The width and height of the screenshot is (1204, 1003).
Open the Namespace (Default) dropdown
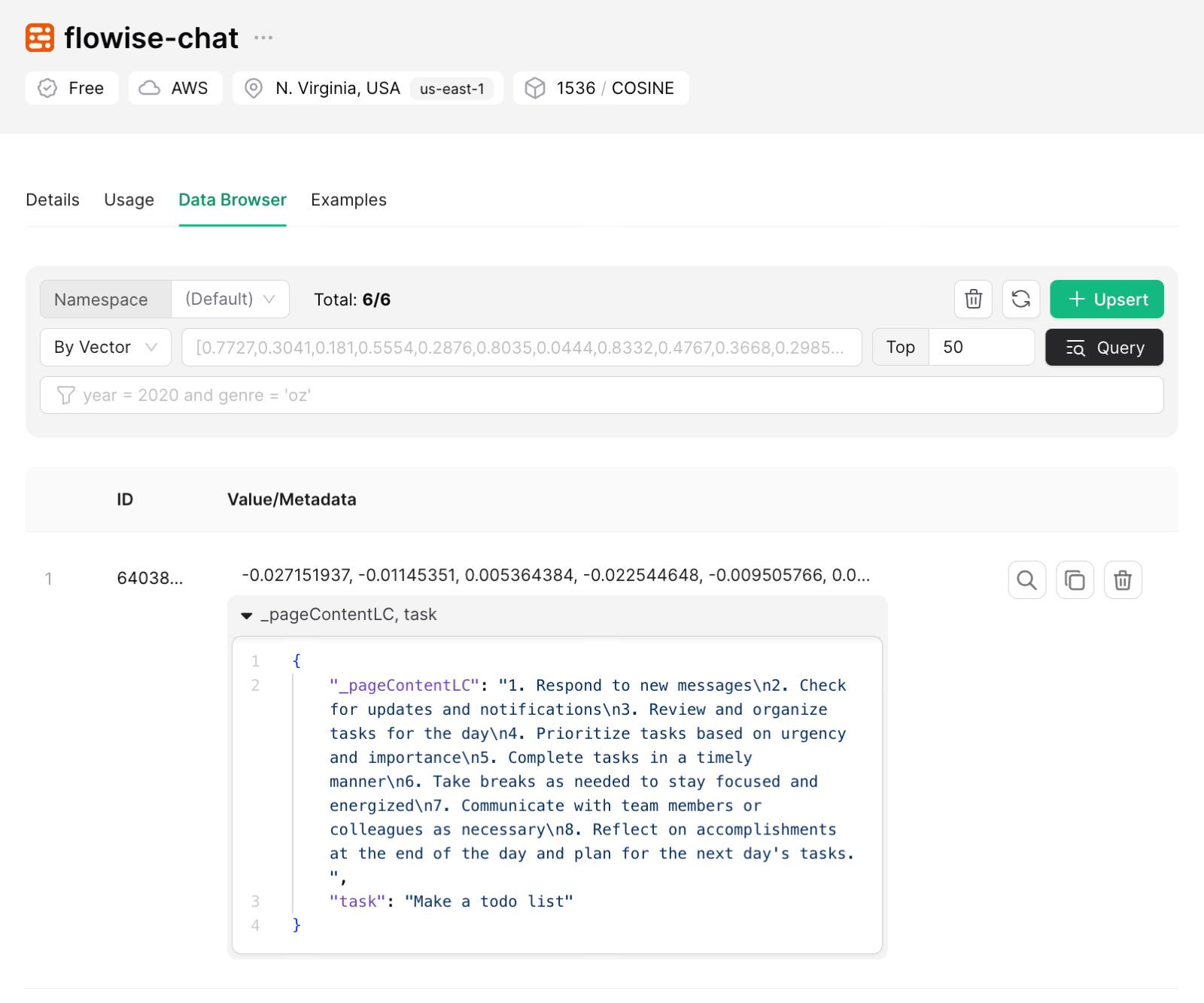(230, 299)
